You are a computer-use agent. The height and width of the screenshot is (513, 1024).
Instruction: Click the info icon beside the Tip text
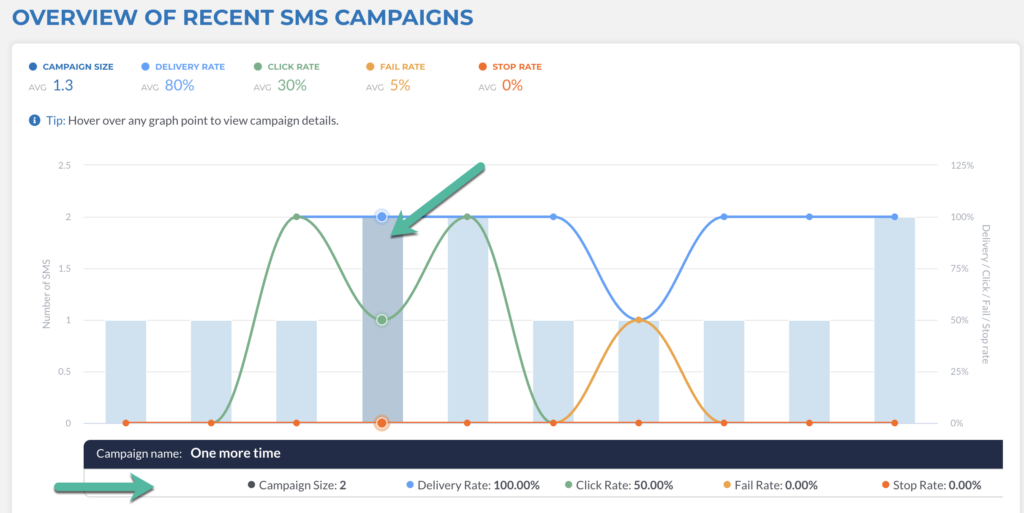pos(35,121)
